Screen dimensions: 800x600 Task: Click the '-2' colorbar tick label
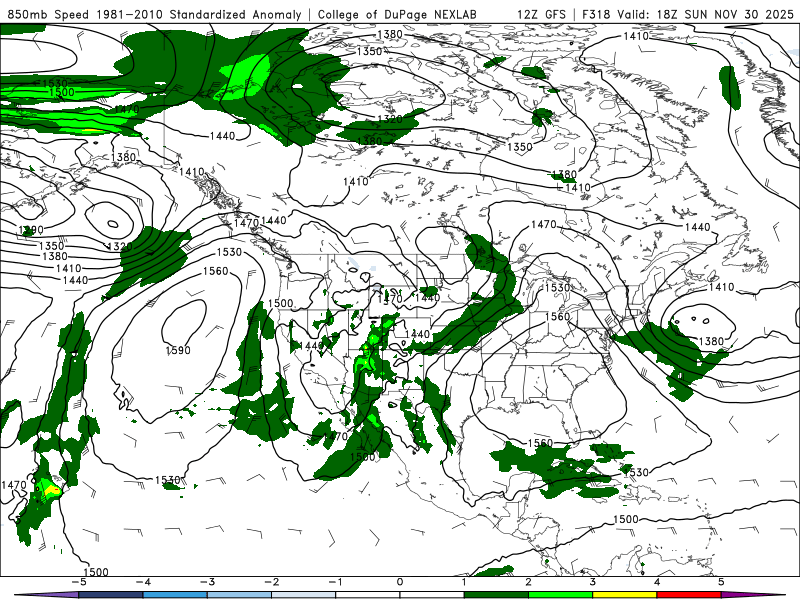(271, 582)
